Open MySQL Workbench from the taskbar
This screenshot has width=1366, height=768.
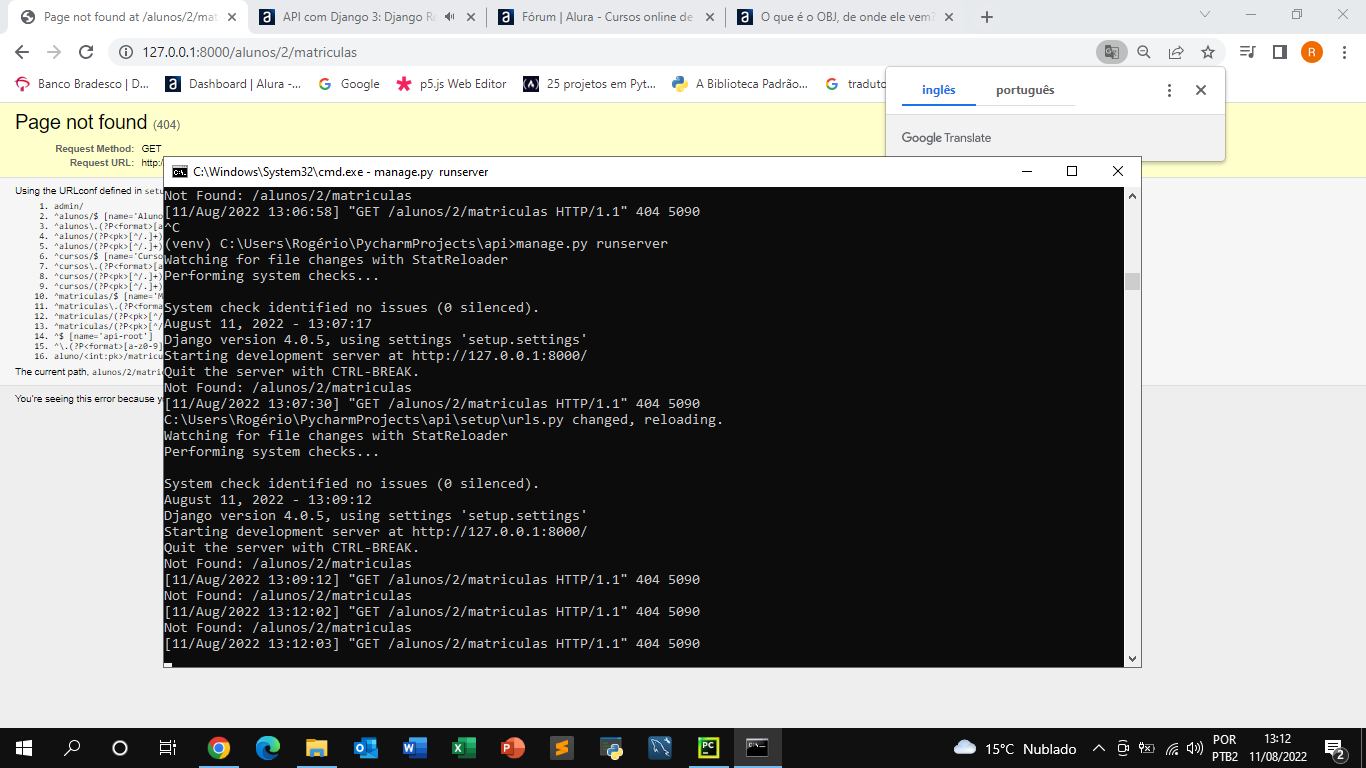coord(660,748)
